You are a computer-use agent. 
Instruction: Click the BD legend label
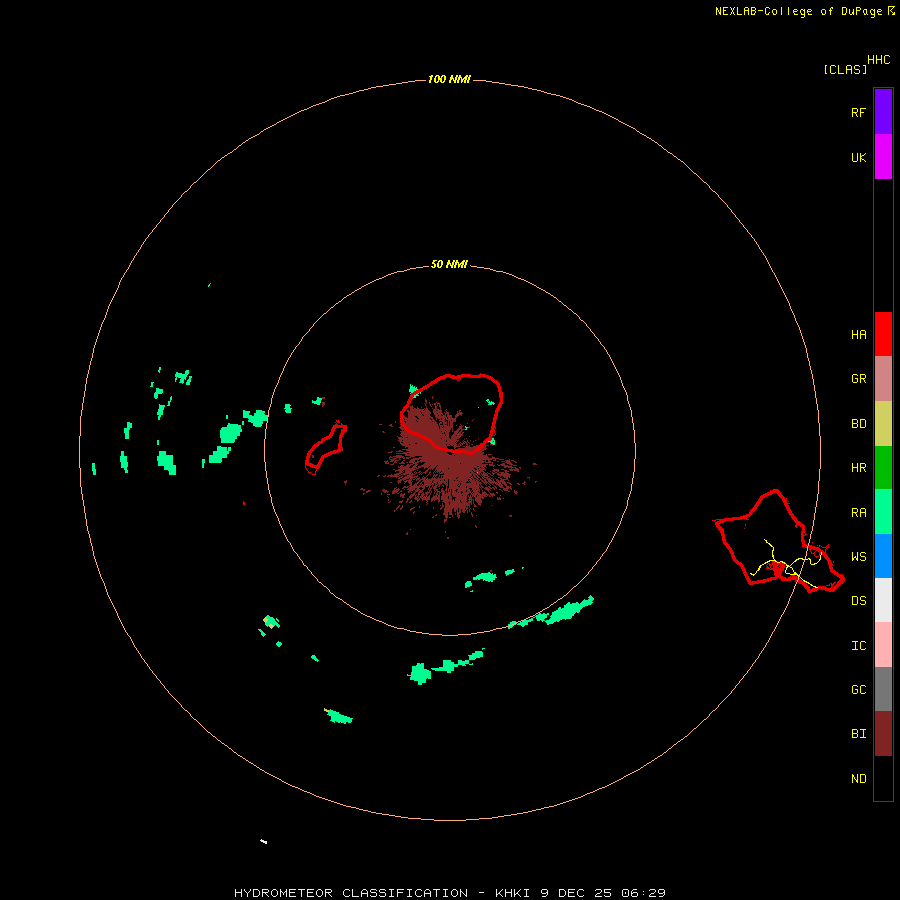click(x=858, y=424)
